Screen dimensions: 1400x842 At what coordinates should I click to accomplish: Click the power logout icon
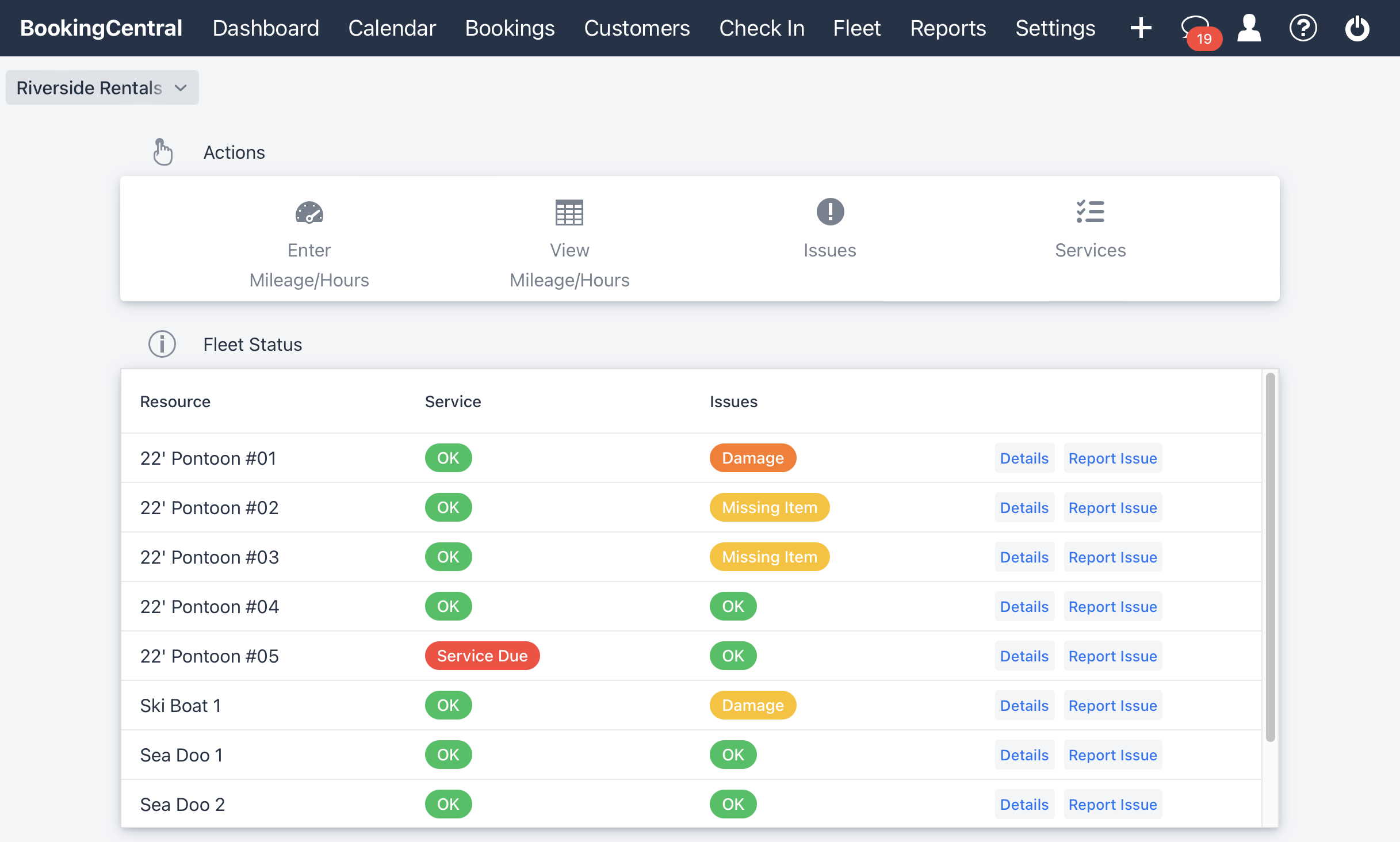coord(1357,28)
